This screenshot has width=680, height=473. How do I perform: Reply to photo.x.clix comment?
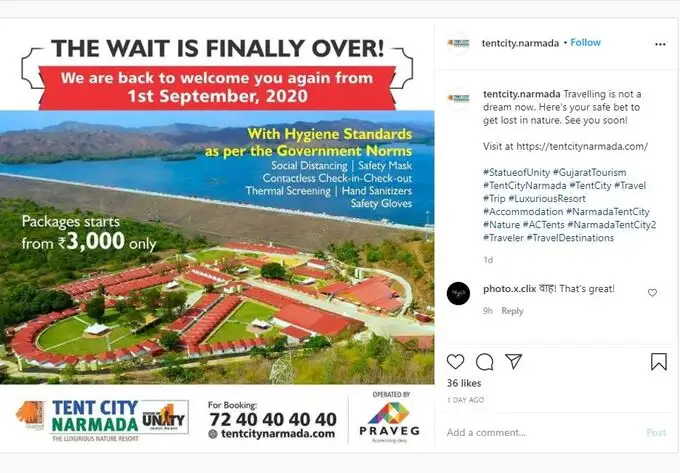pos(512,311)
